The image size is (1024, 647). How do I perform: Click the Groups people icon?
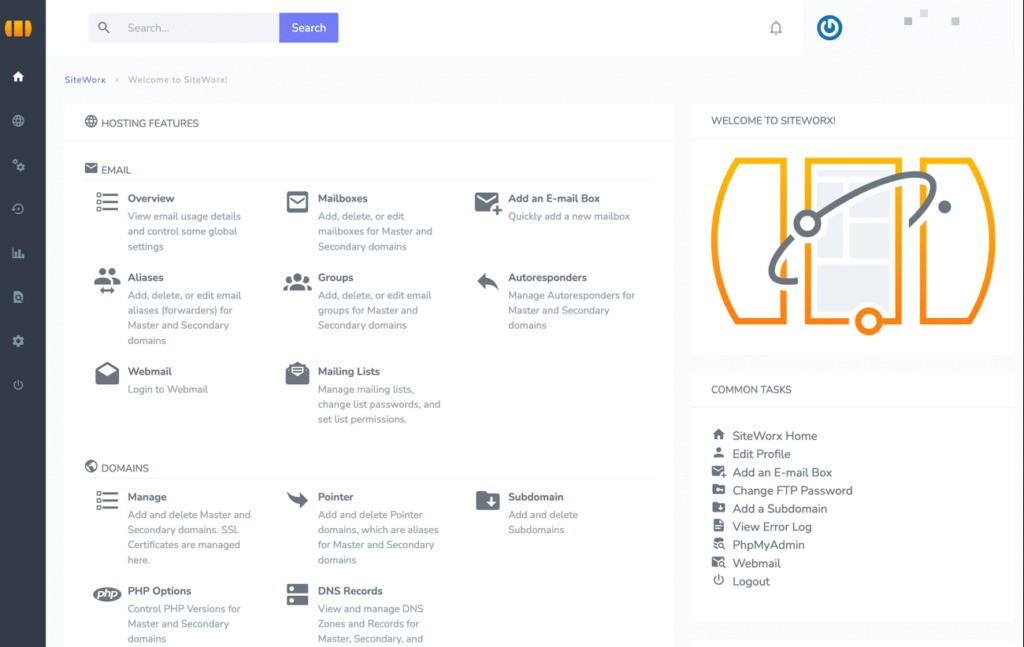point(297,282)
